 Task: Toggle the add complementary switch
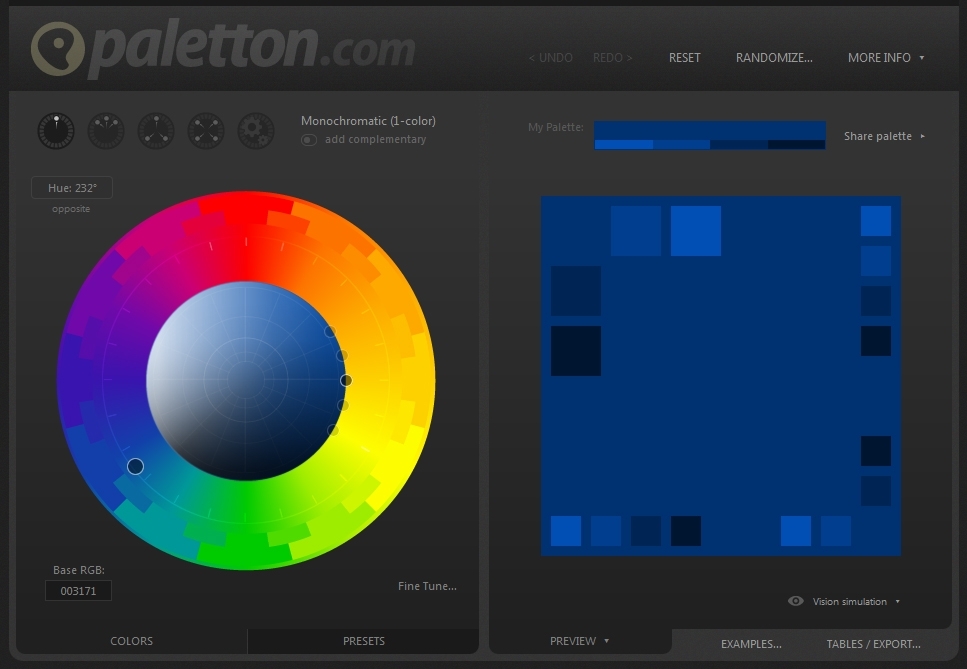tap(308, 140)
